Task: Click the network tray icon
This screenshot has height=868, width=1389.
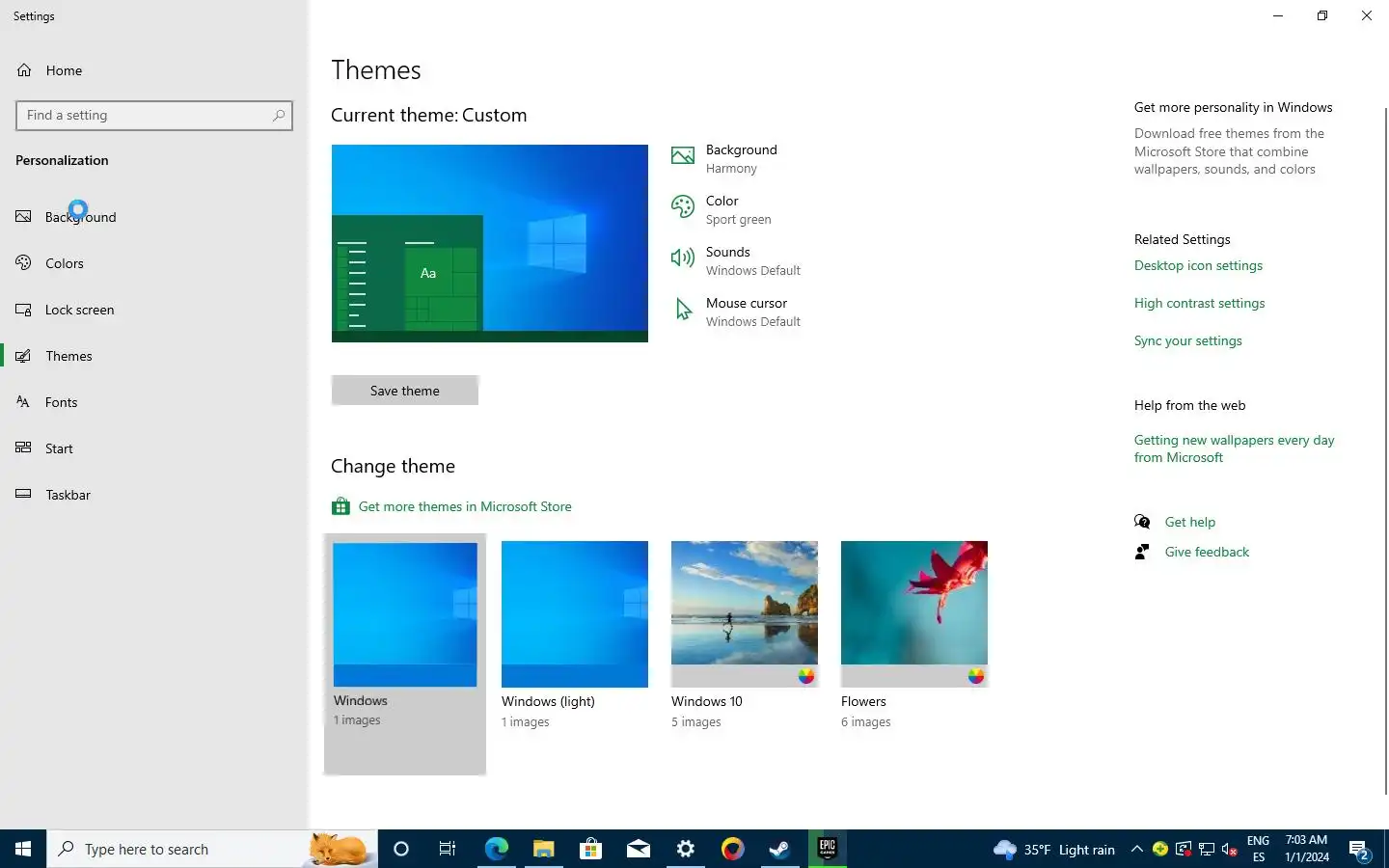Action: tap(1207, 849)
